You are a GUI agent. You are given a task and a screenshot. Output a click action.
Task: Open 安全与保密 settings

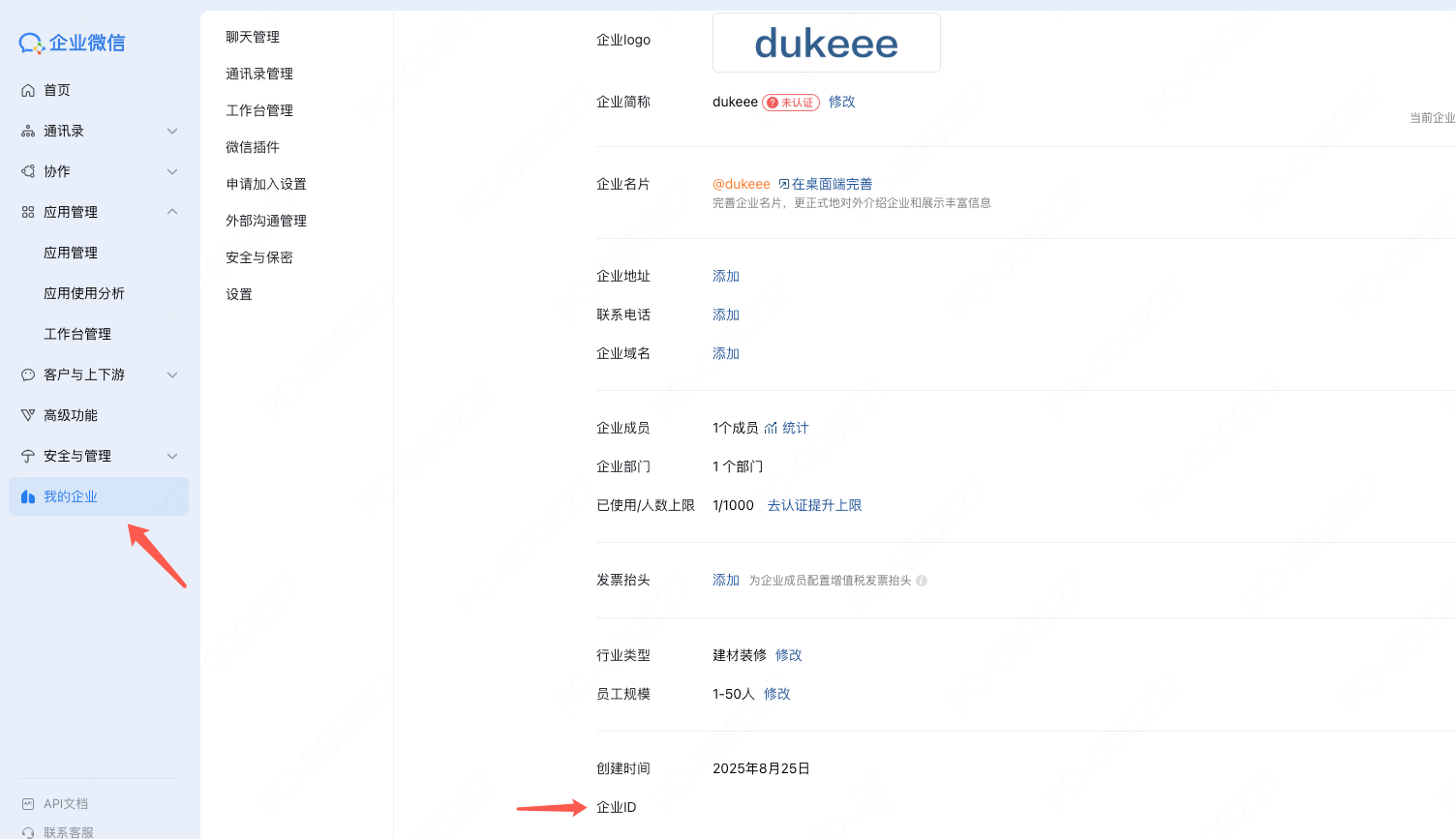pos(259,257)
